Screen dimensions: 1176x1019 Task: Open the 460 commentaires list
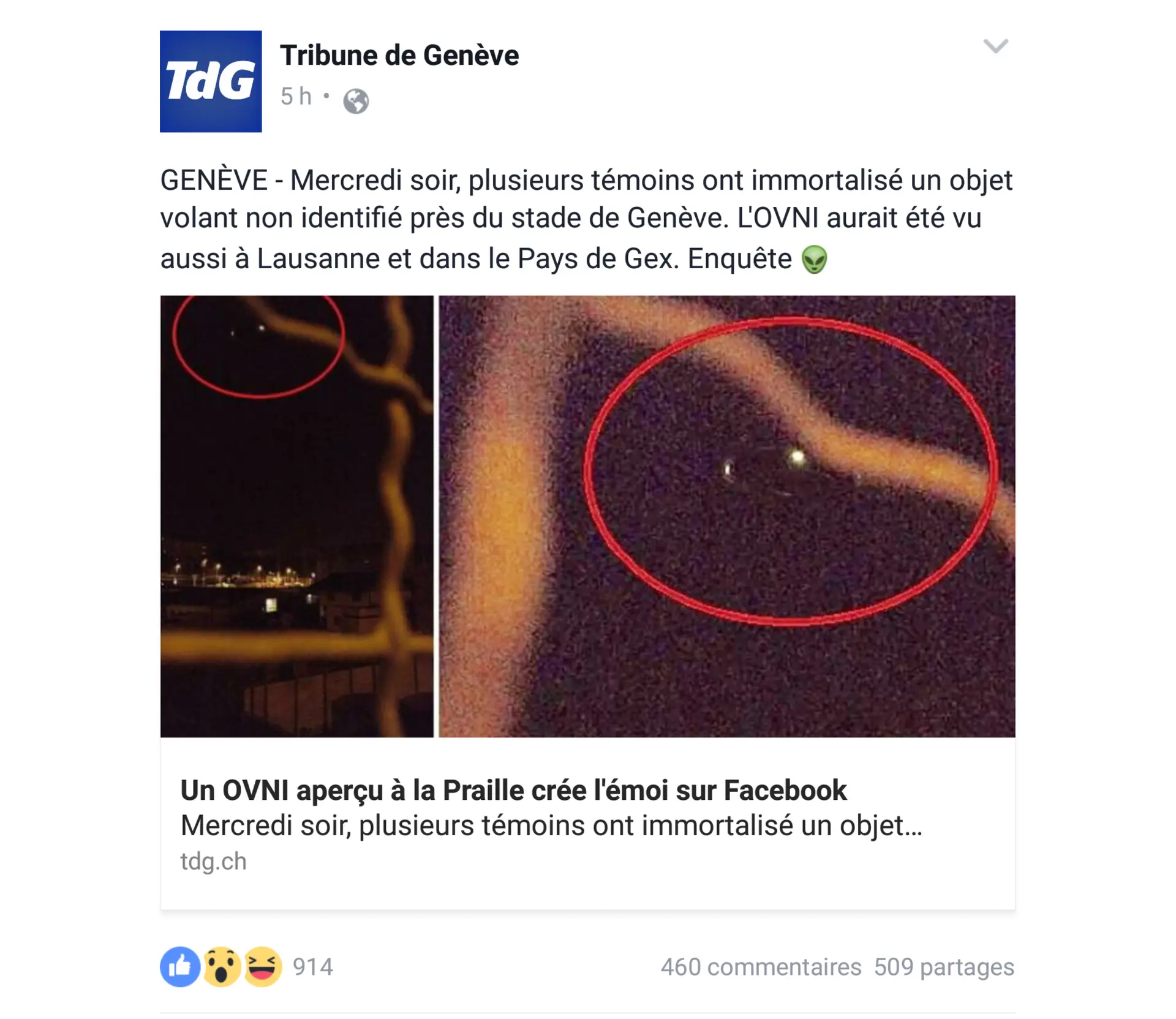tap(761, 967)
